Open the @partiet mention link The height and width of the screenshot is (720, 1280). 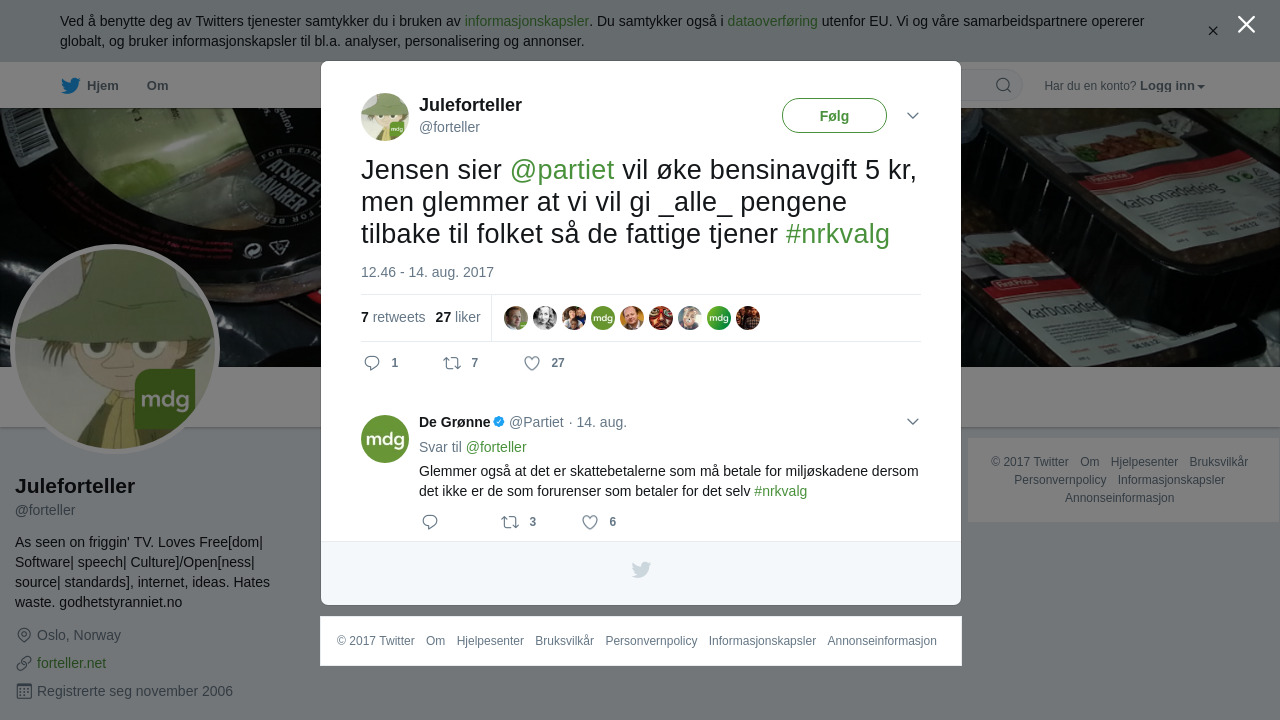[562, 170]
